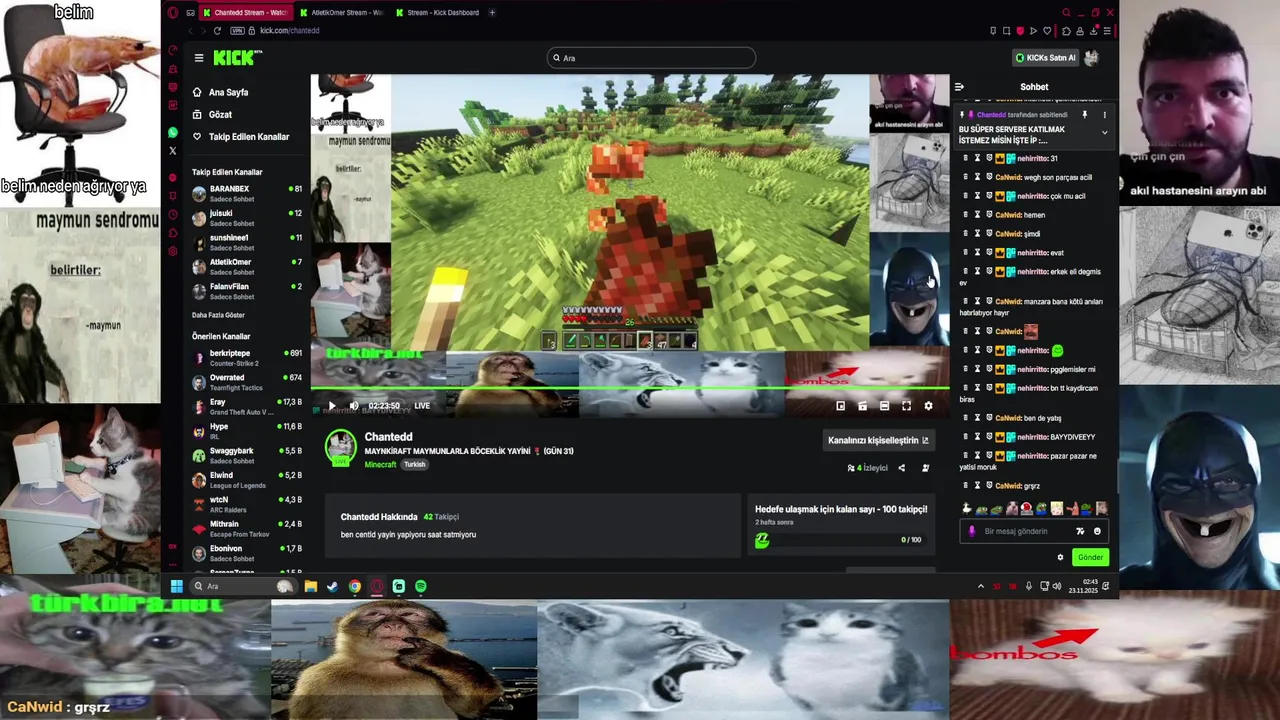Click the first duck emote

[967, 509]
